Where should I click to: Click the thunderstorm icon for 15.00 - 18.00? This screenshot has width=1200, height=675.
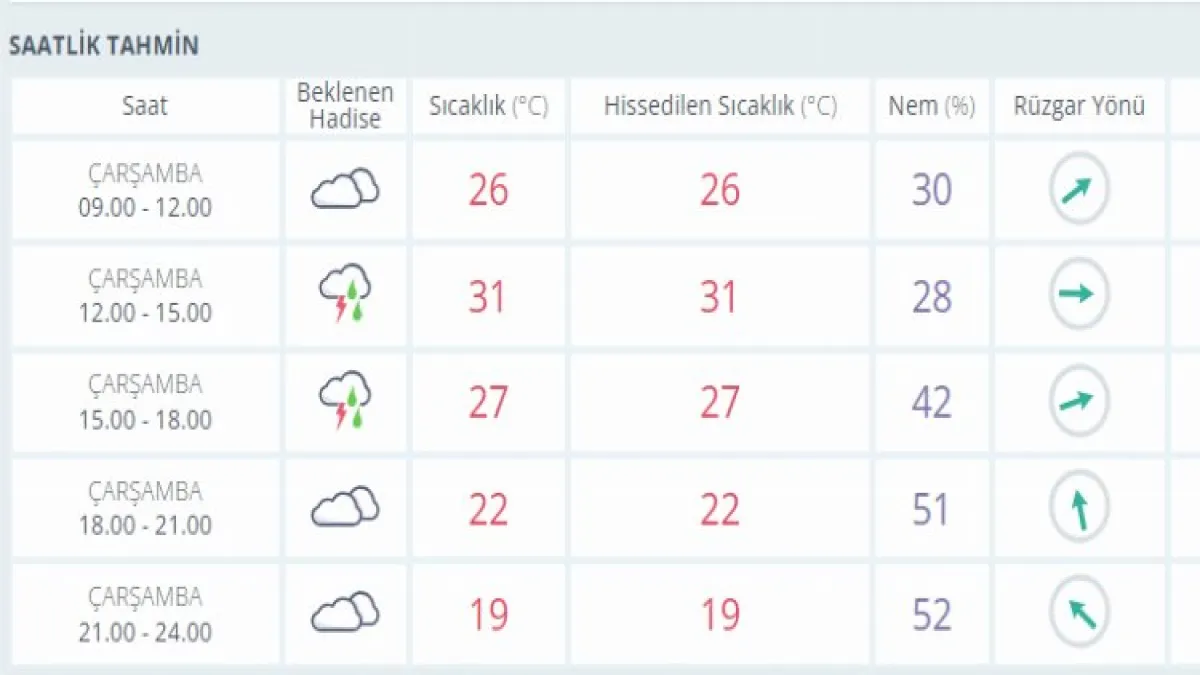coord(345,401)
